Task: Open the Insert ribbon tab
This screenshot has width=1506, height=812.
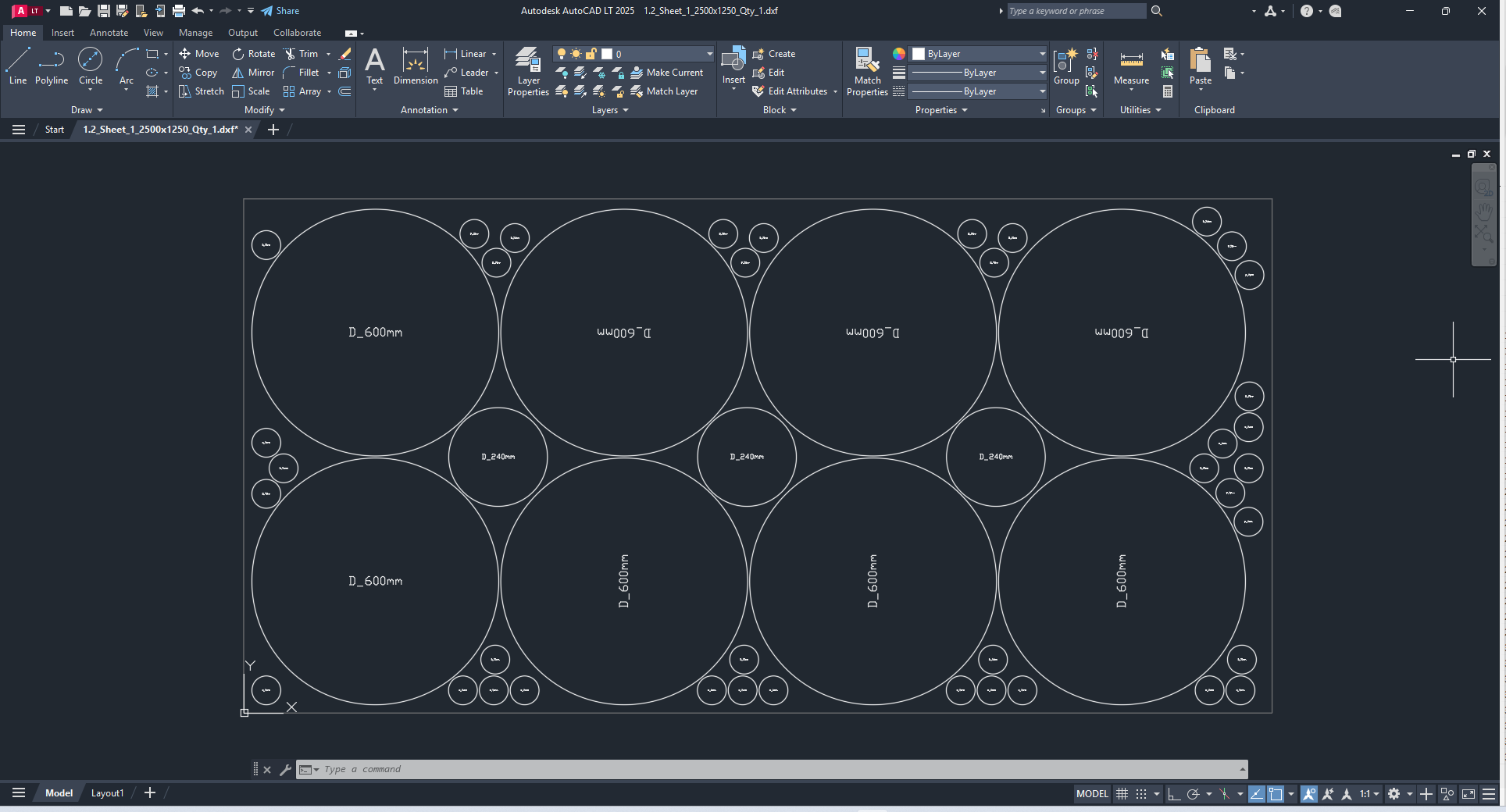Action: (62, 33)
